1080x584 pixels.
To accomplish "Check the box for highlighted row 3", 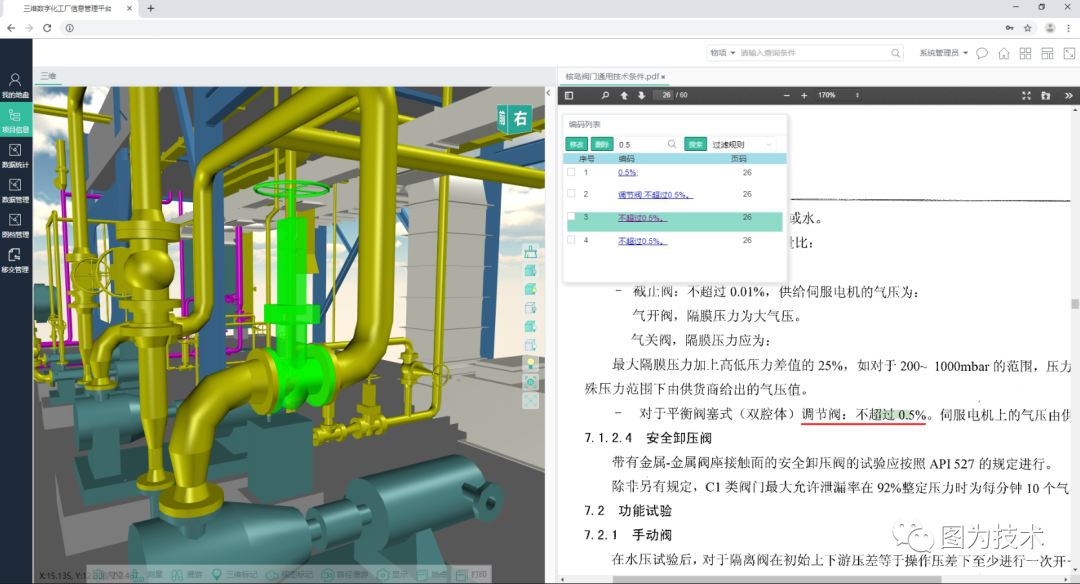I will 571,217.
